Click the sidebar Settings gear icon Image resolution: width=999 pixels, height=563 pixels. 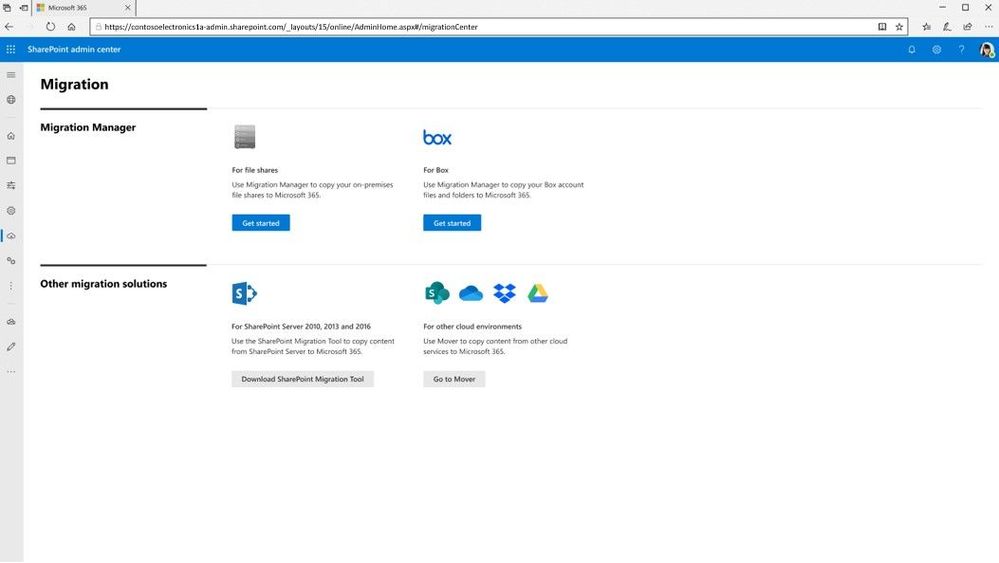click(x=11, y=211)
